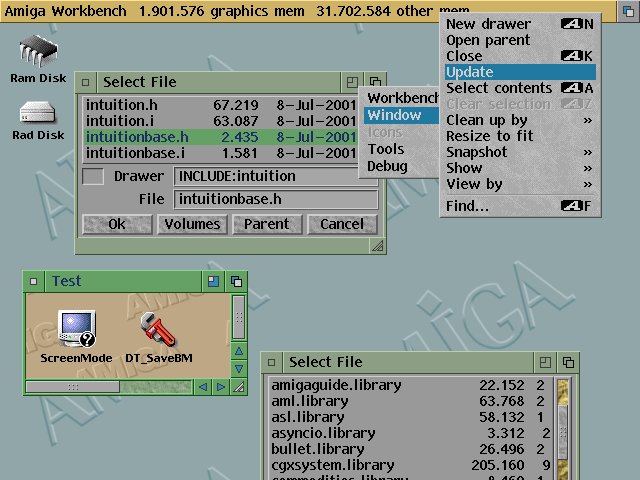This screenshot has height=480, width=640.
Task: Toggle the small box beside Drawer label
Action: coord(93,176)
